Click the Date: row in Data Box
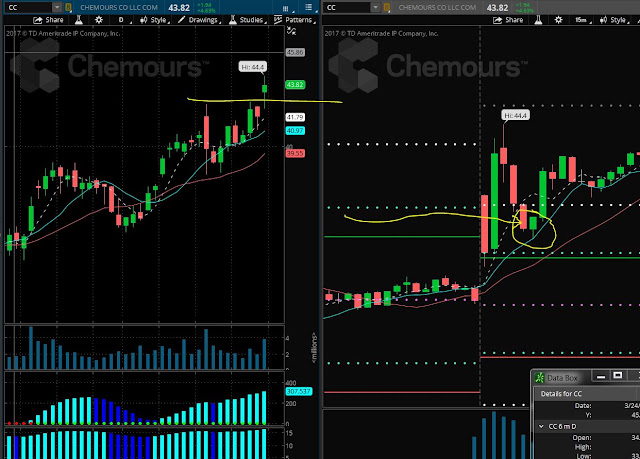The width and height of the screenshot is (640, 459). click(x=587, y=406)
